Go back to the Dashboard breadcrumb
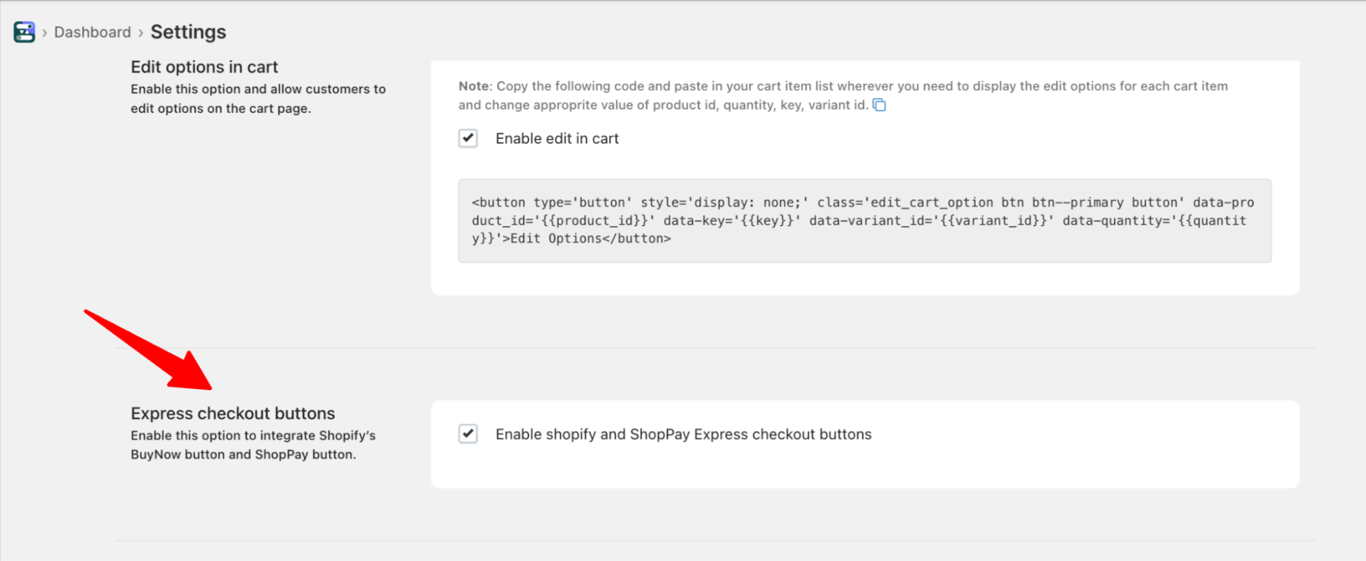Viewport: 1366px width, 561px height. click(92, 32)
